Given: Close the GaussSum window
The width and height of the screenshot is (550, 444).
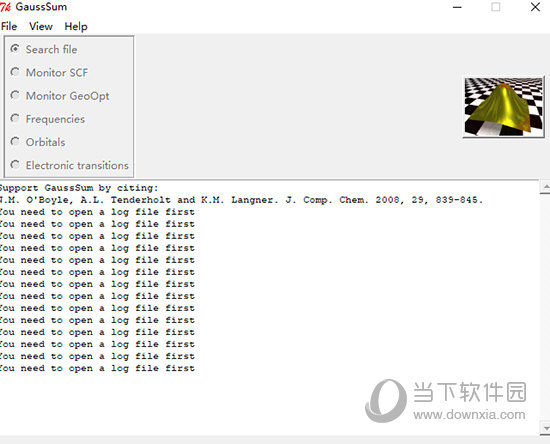Looking at the screenshot, I should coord(535,7).
